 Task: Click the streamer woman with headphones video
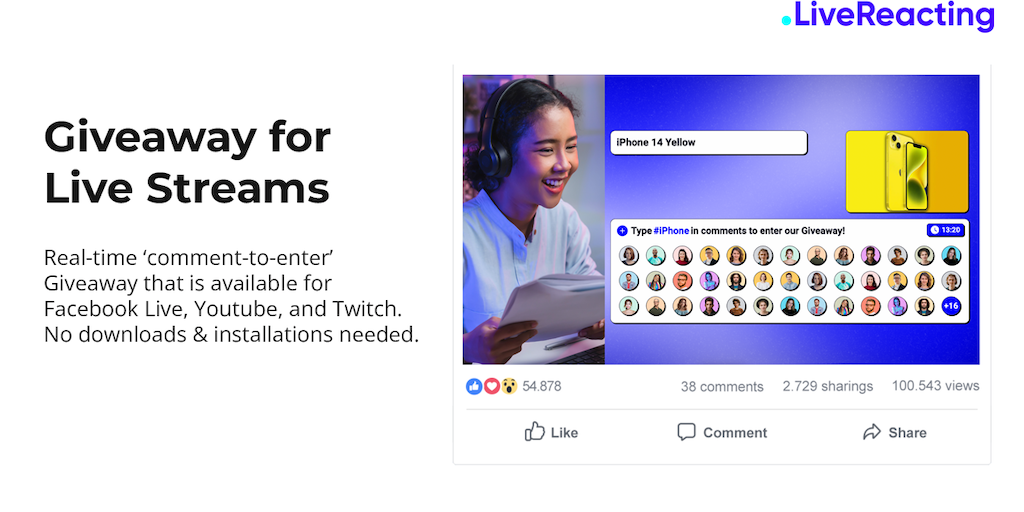534,219
